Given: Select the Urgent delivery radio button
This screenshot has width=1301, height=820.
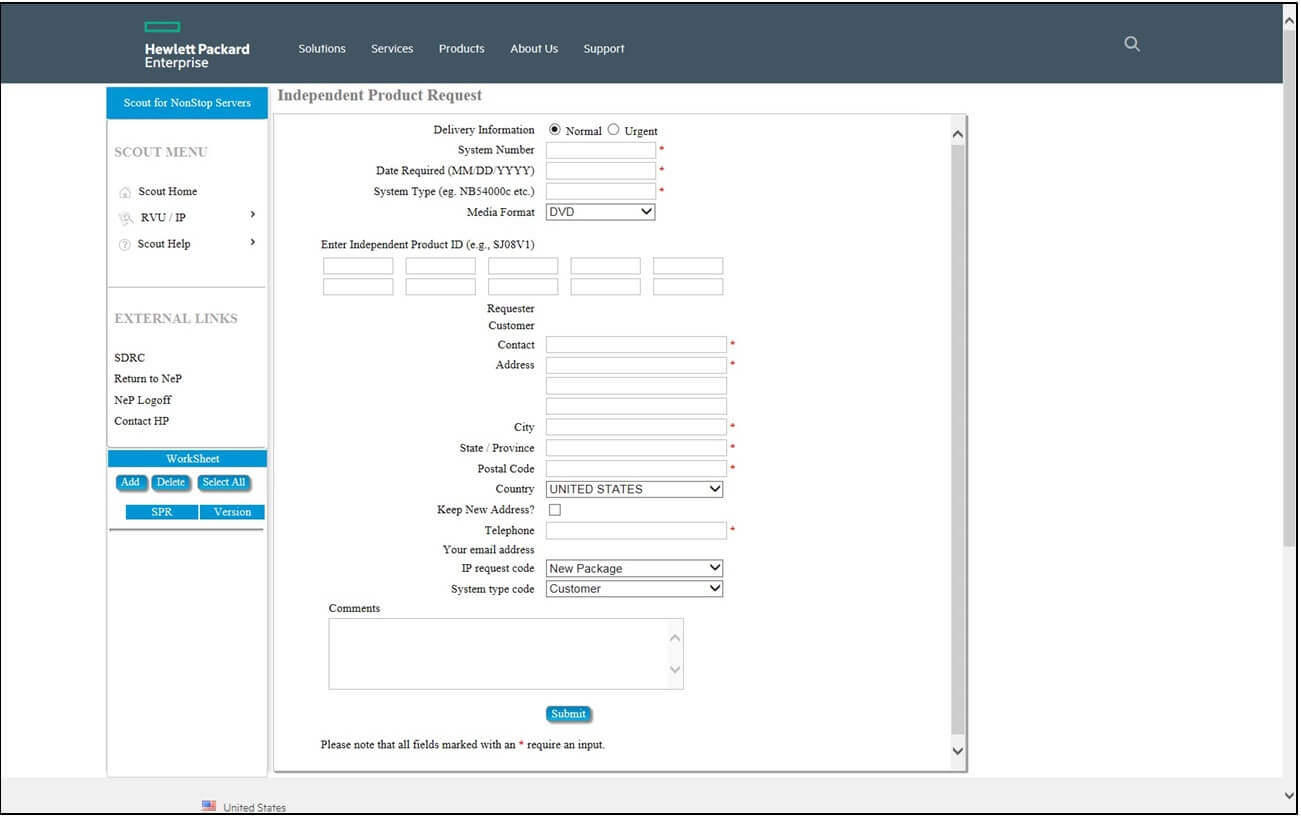Looking at the screenshot, I should 614,130.
